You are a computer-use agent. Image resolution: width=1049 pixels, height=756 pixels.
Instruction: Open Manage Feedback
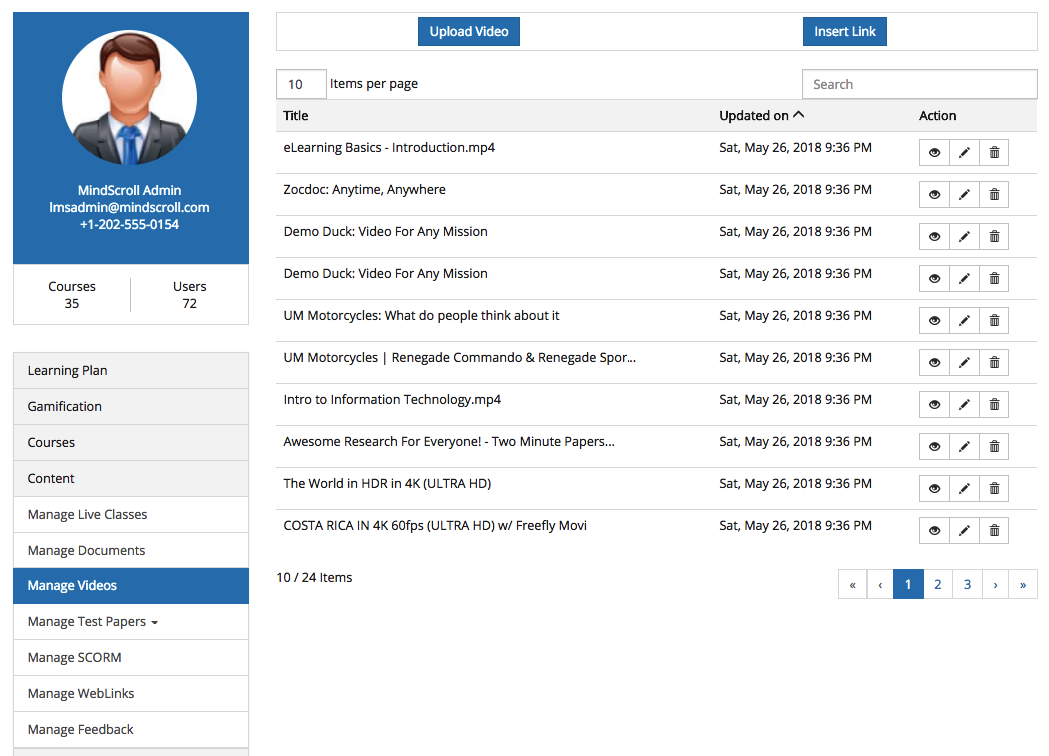pyautogui.click(x=131, y=730)
